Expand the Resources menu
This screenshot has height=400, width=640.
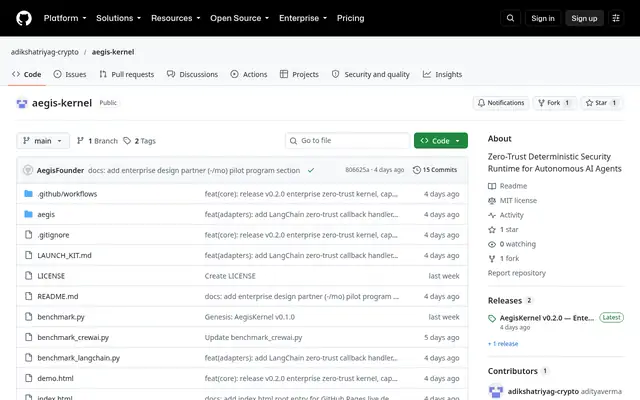click(x=176, y=18)
